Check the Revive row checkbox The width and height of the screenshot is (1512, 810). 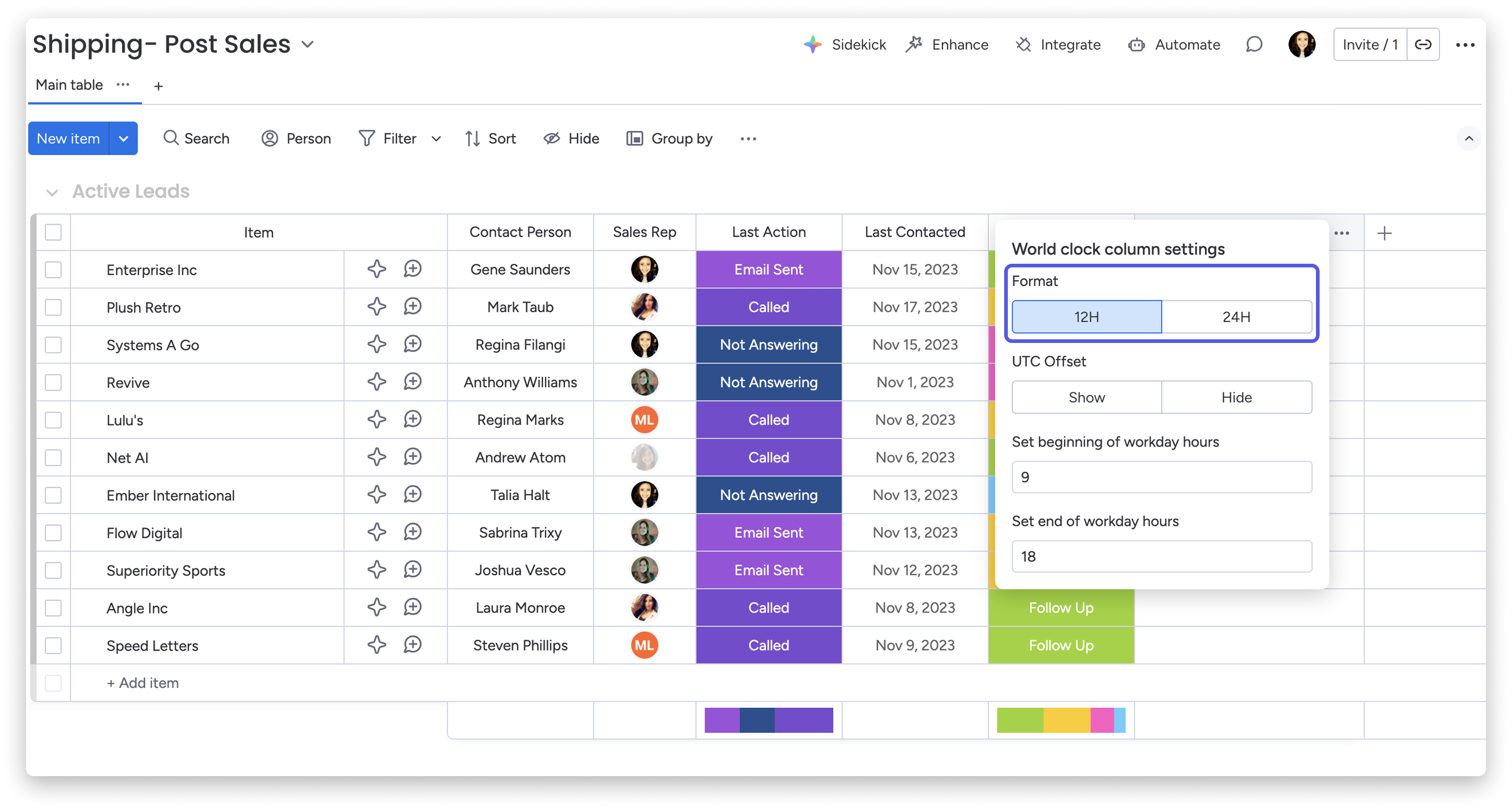53,383
